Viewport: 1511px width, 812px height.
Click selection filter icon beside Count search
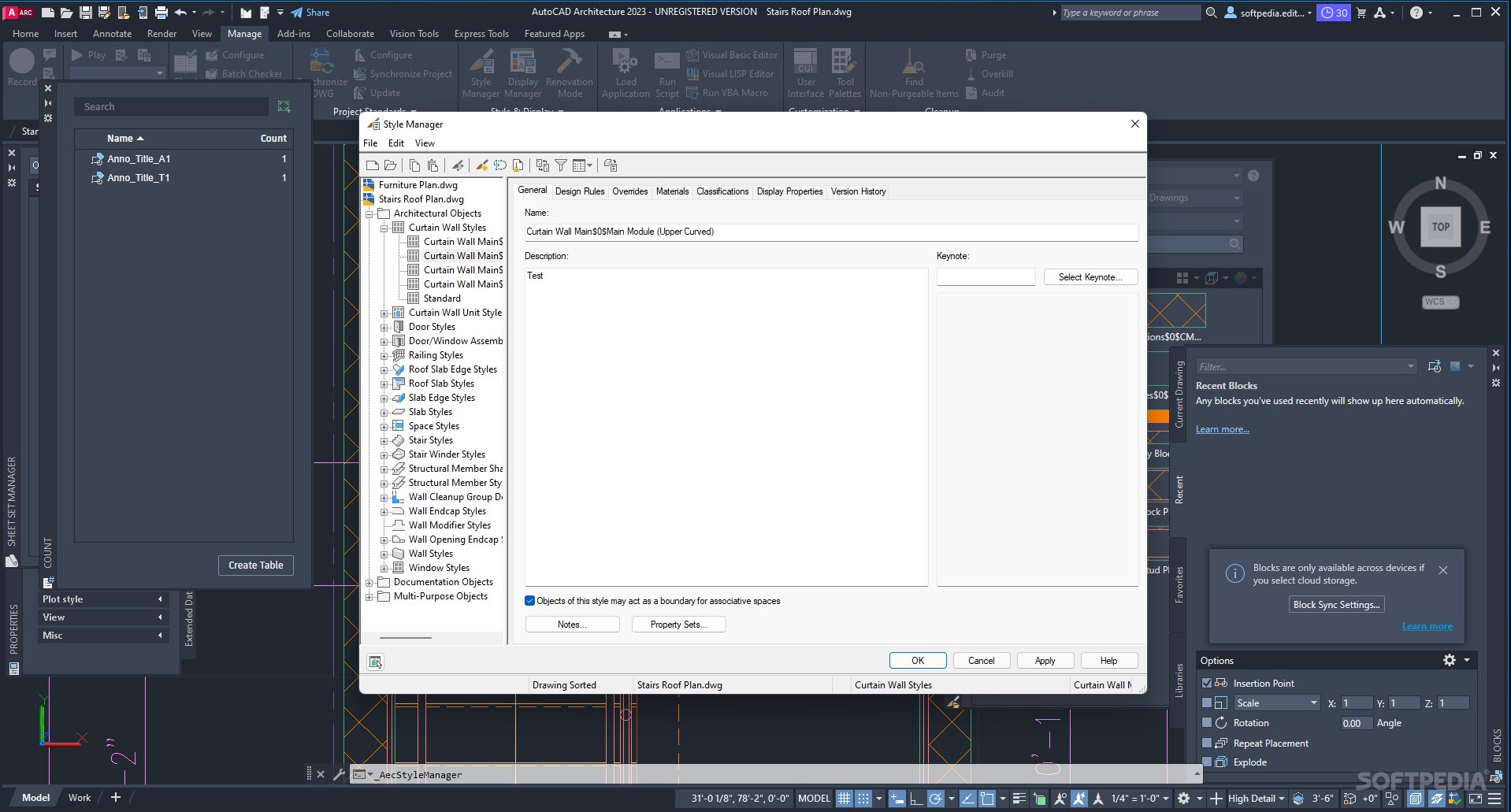click(x=284, y=106)
